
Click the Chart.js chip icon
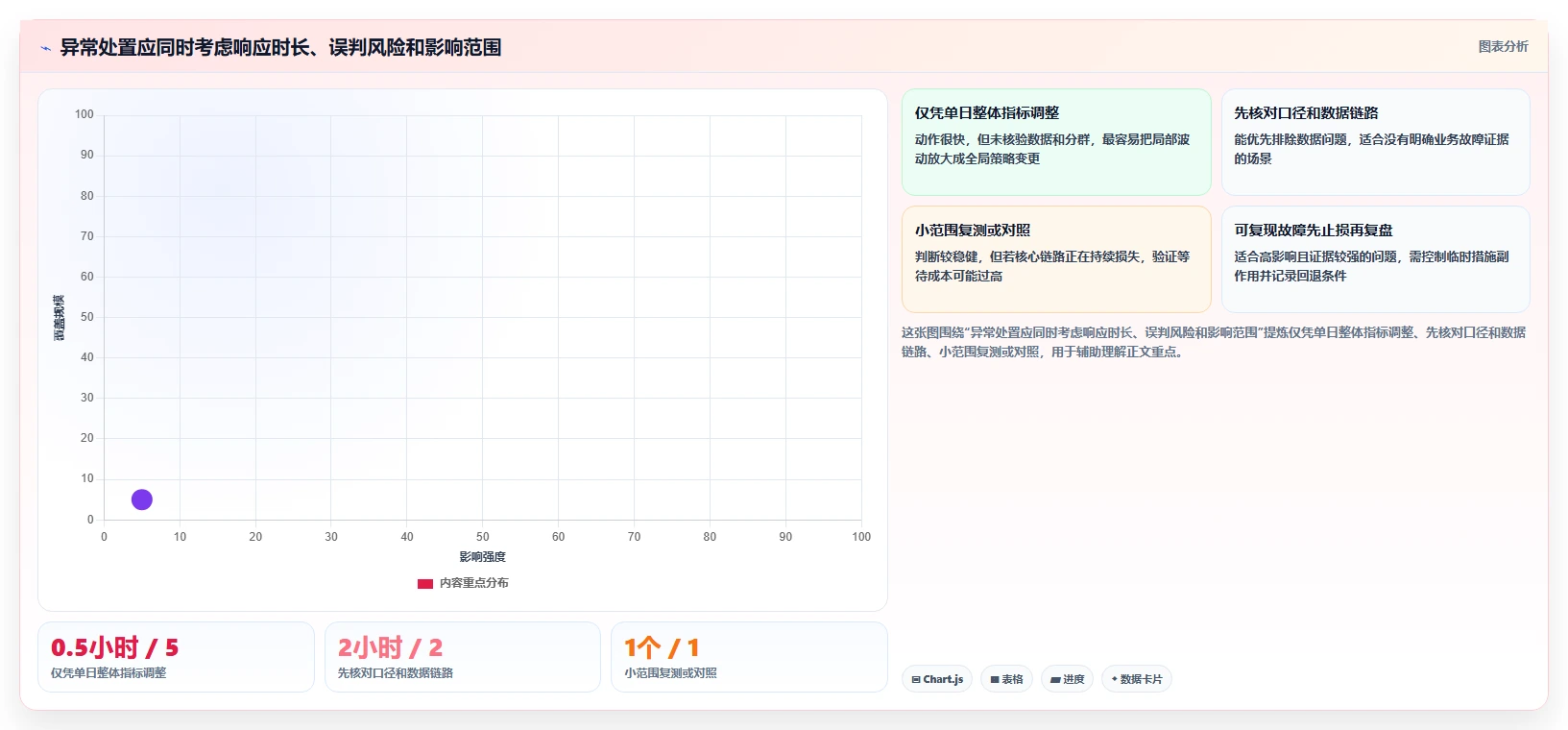pyautogui.click(x=916, y=680)
